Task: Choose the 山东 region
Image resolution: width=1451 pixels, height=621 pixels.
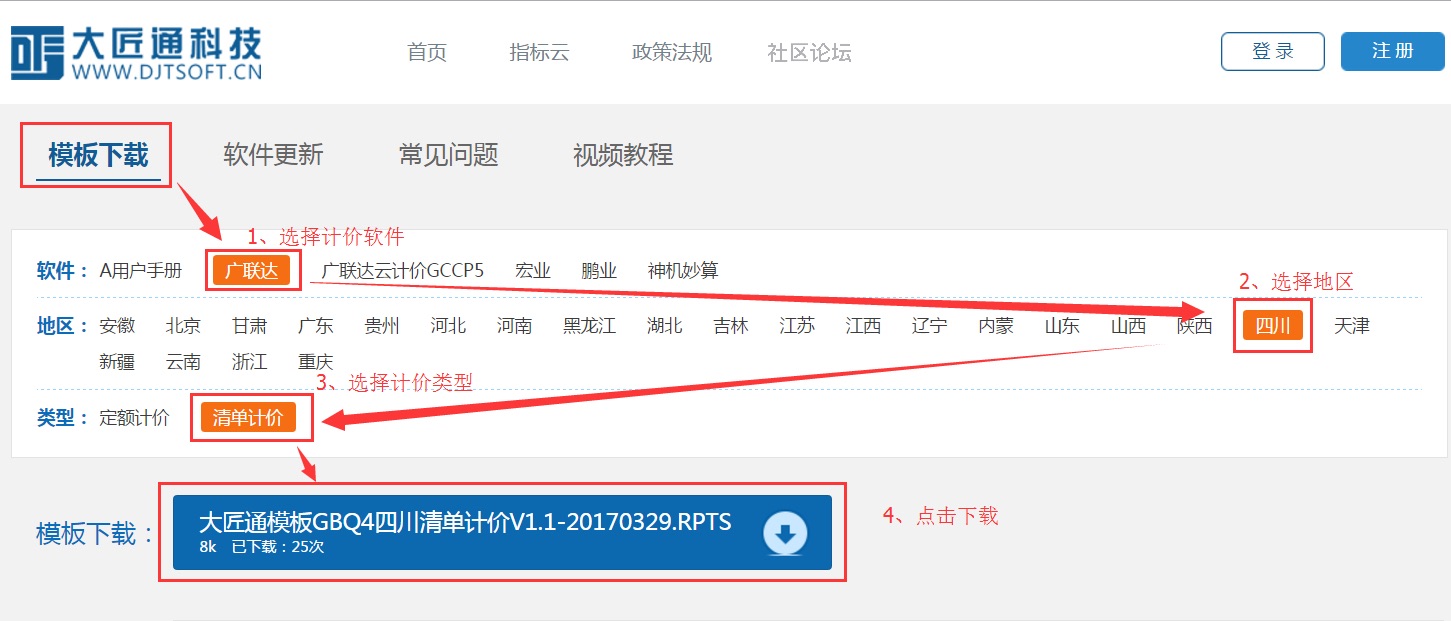Action: [1062, 325]
